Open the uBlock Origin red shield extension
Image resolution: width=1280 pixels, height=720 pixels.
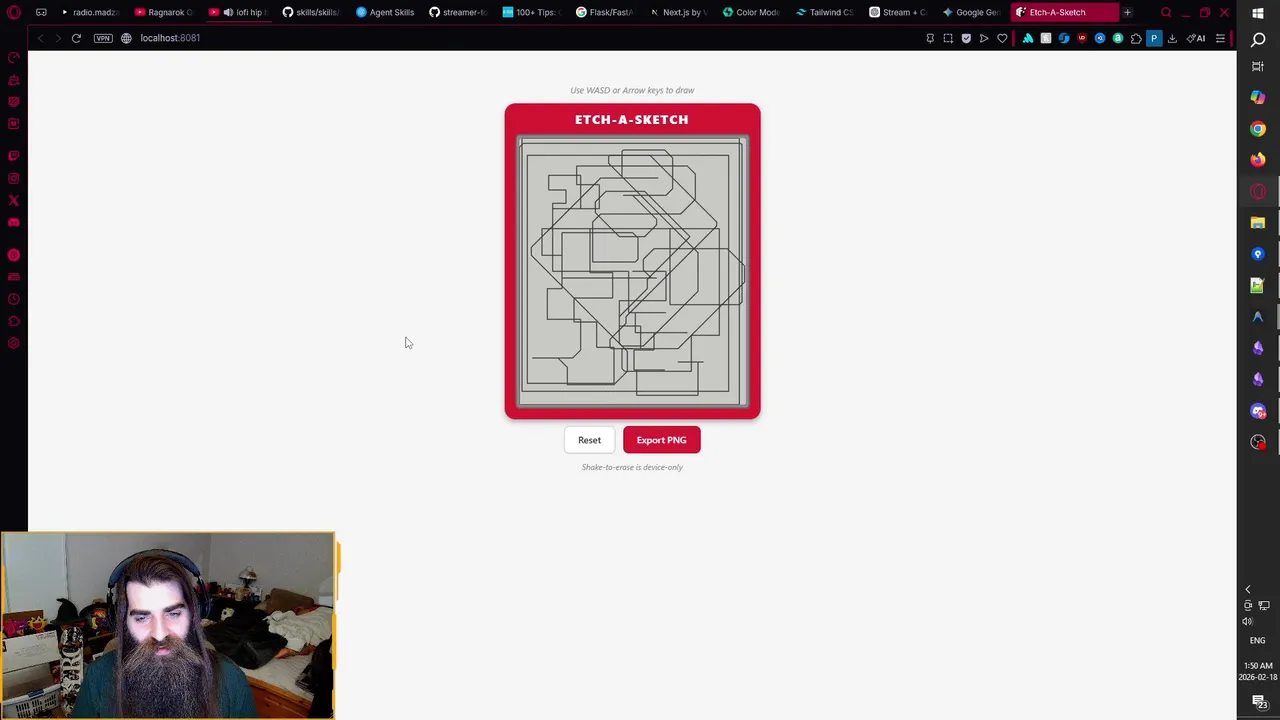pos(1082,38)
